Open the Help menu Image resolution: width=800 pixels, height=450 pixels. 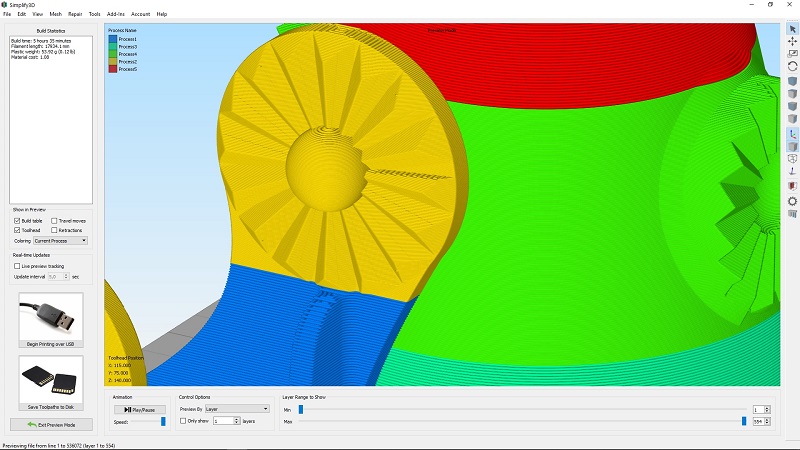pyautogui.click(x=162, y=14)
